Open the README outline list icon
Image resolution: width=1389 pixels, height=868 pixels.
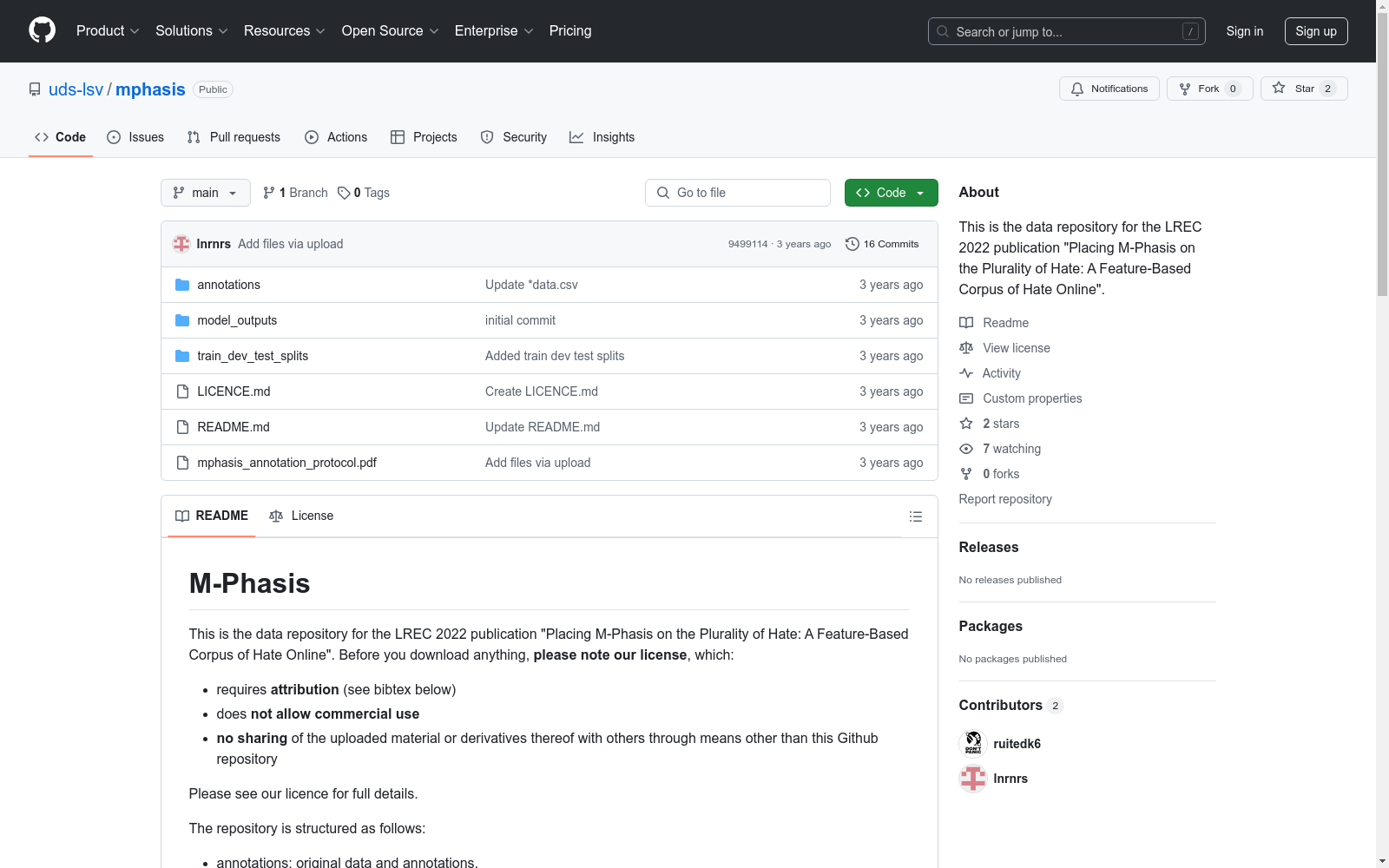(916, 516)
